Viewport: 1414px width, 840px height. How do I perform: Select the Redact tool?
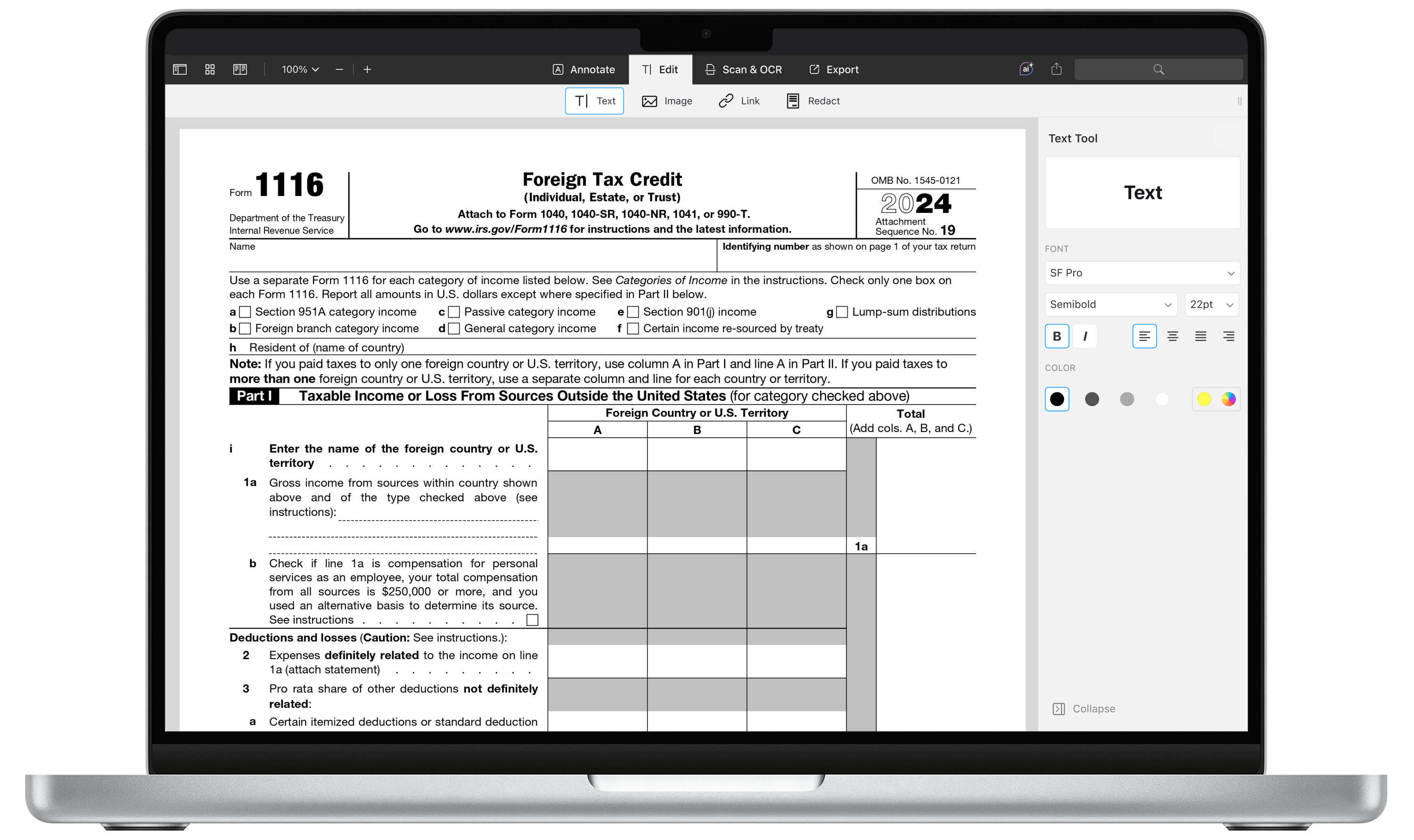click(813, 101)
